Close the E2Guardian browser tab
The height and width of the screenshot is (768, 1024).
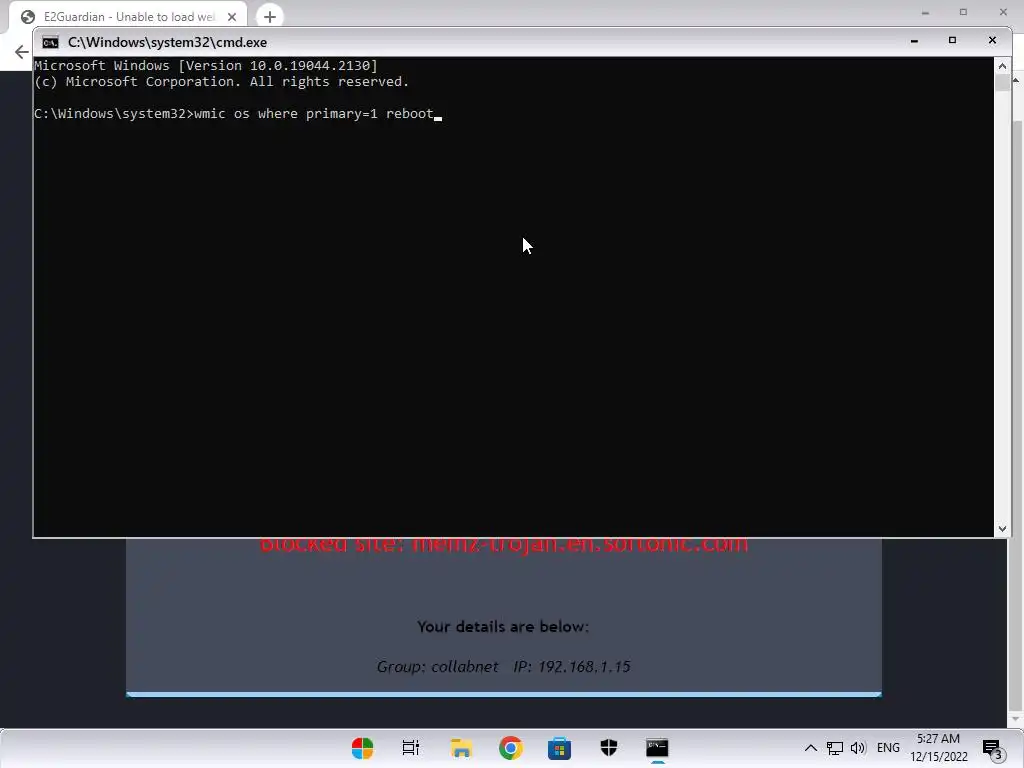pyautogui.click(x=232, y=17)
